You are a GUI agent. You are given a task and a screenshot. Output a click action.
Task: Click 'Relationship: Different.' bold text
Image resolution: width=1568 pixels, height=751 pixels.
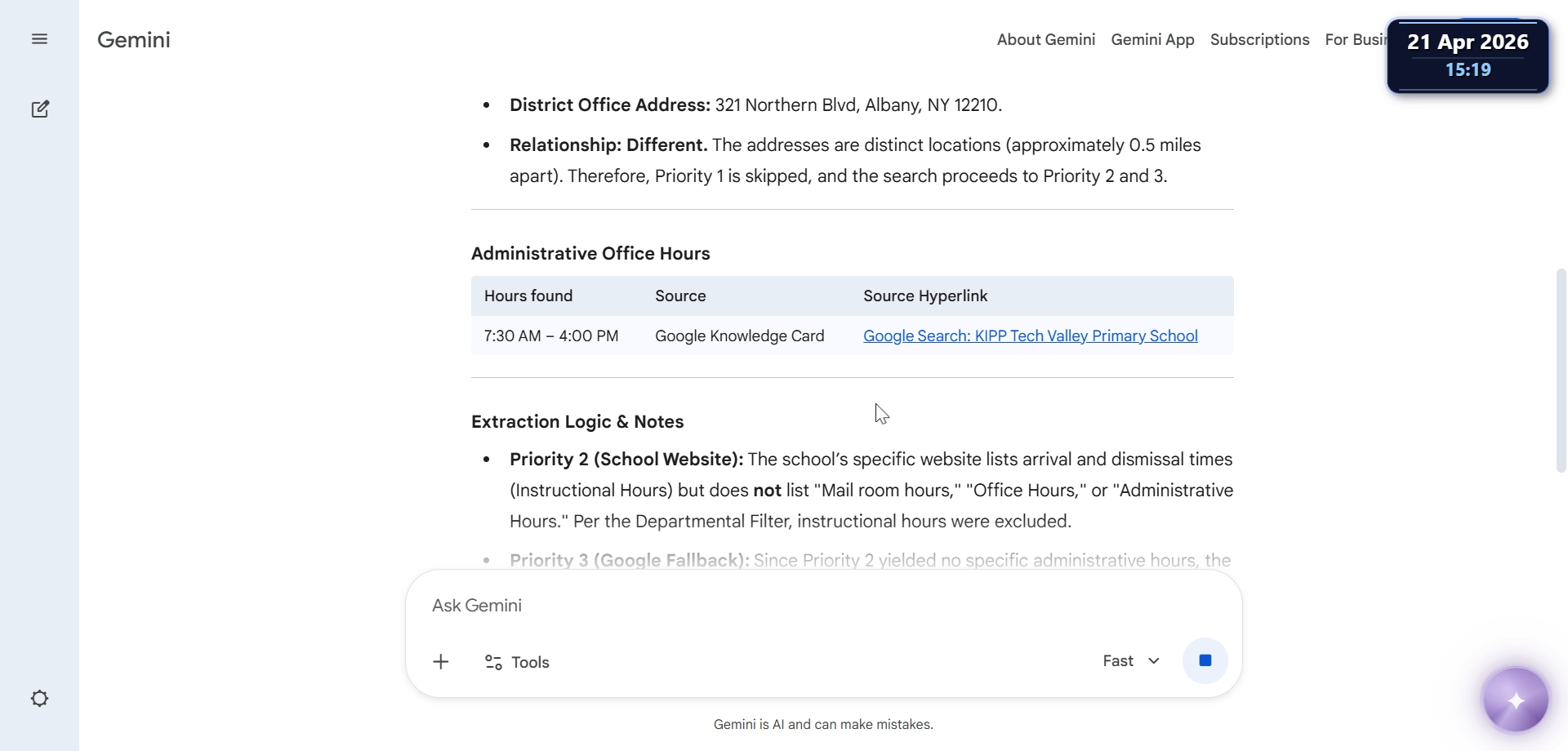(608, 145)
